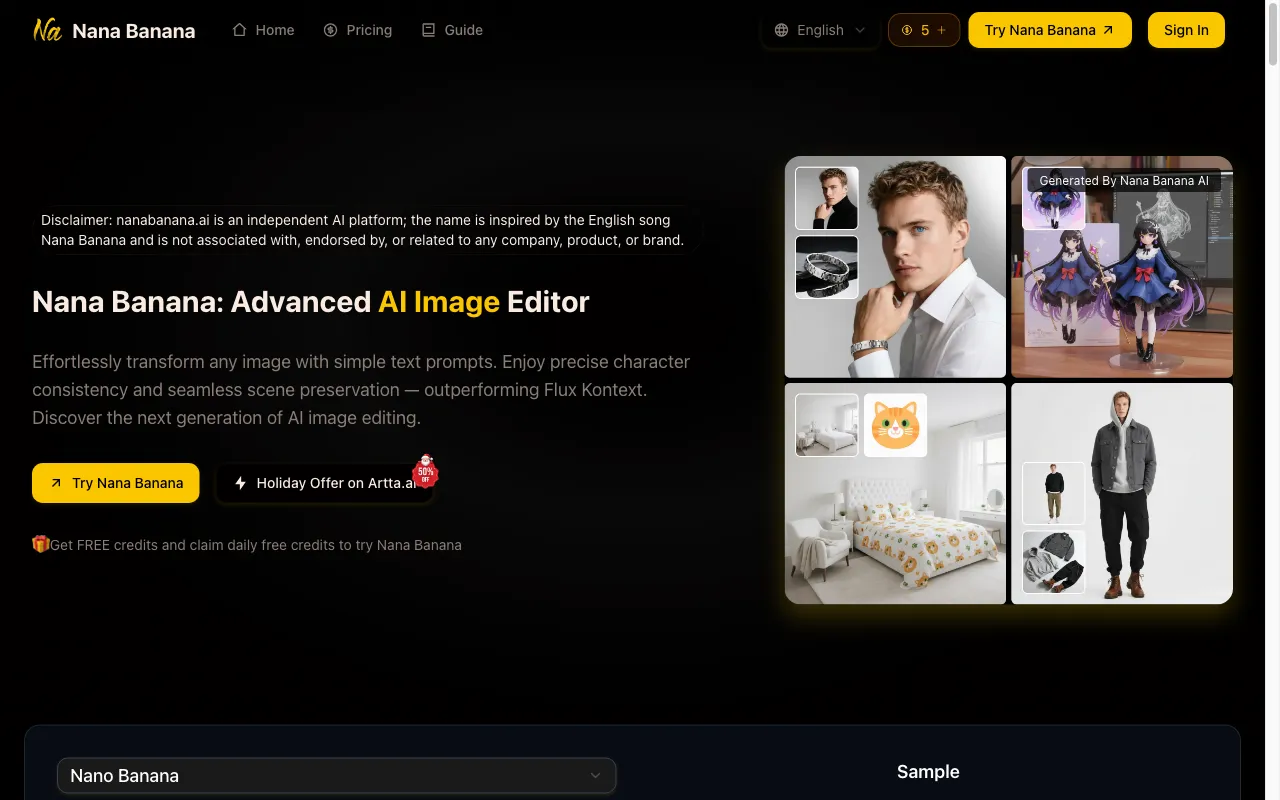Image resolution: width=1280 pixels, height=800 pixels.
Task: Click the header Try Nana Banana button
Action: [x=1050, y=30]
